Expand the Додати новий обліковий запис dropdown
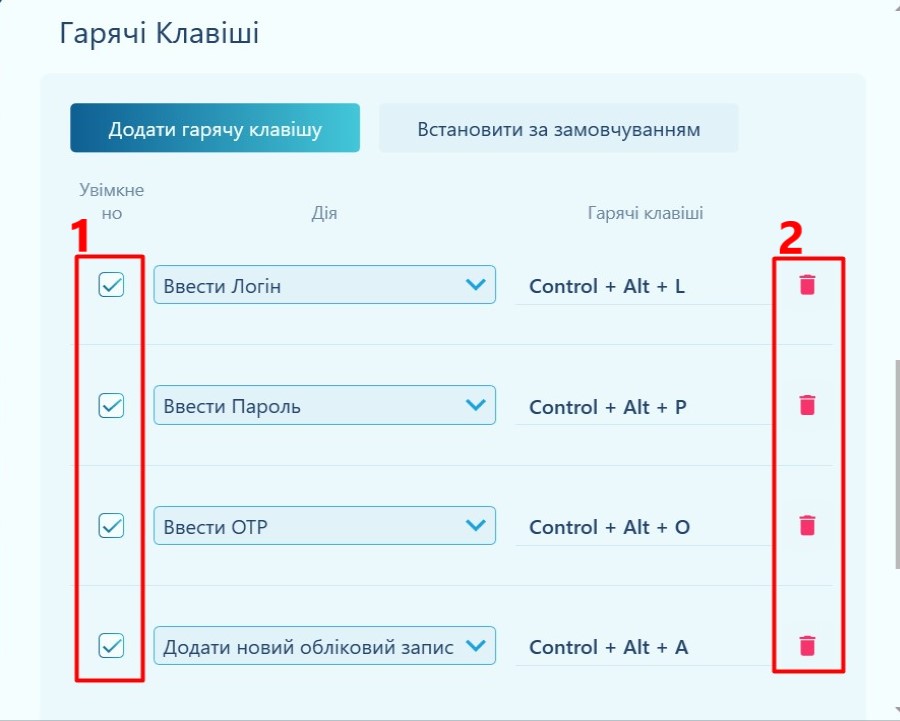The image size is (900, 721). [x=324, y=647]
